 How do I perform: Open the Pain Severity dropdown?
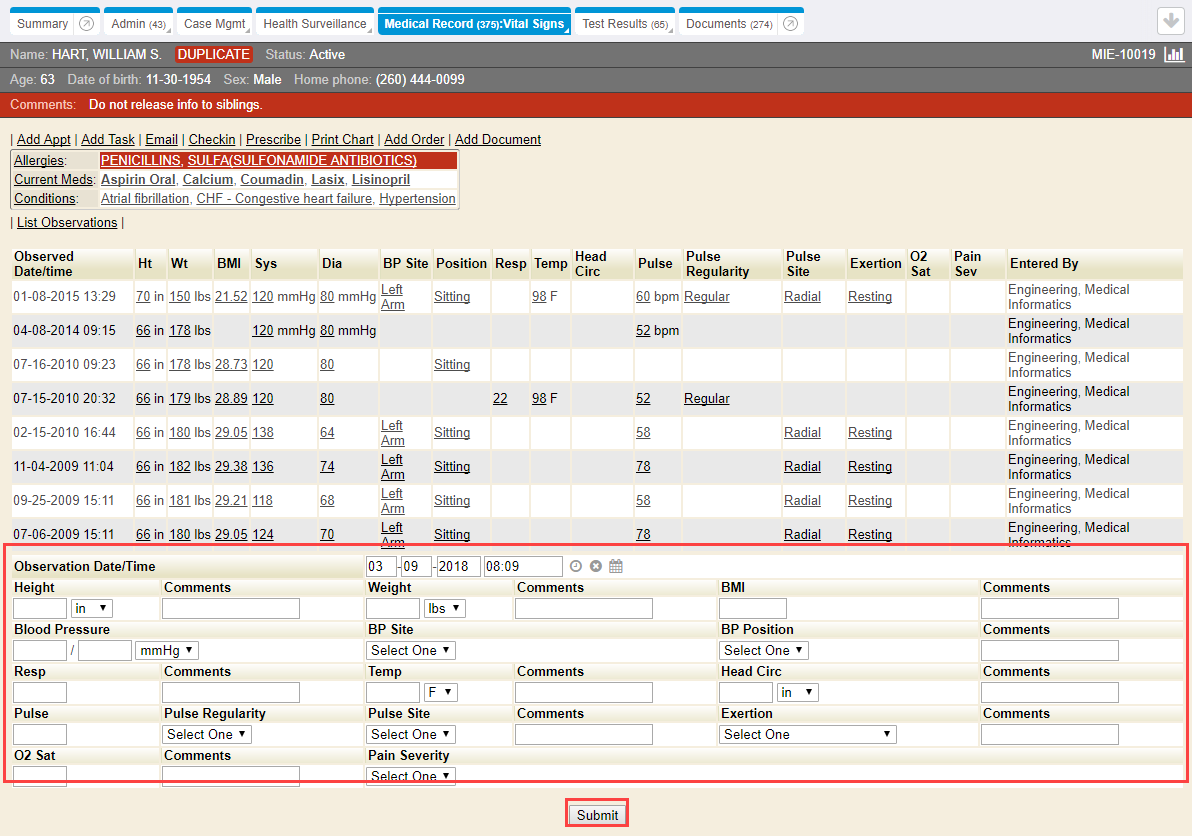(411, 776)
